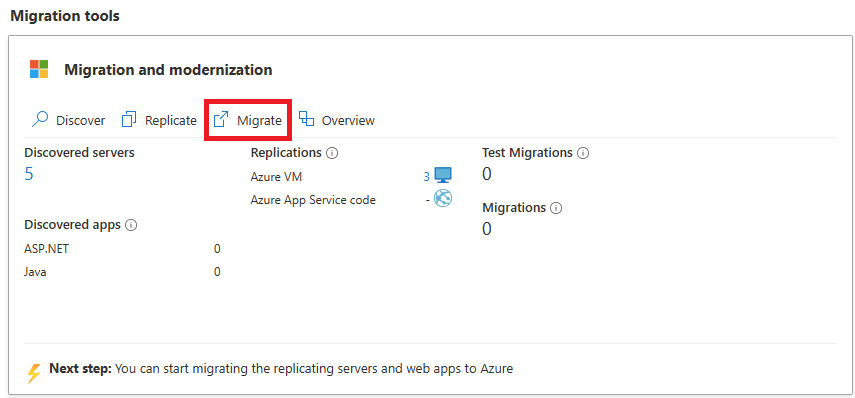This screenshot has height=398, width=855.
Task: Click info icon next to Discovered apps
Action: point(130,225)
